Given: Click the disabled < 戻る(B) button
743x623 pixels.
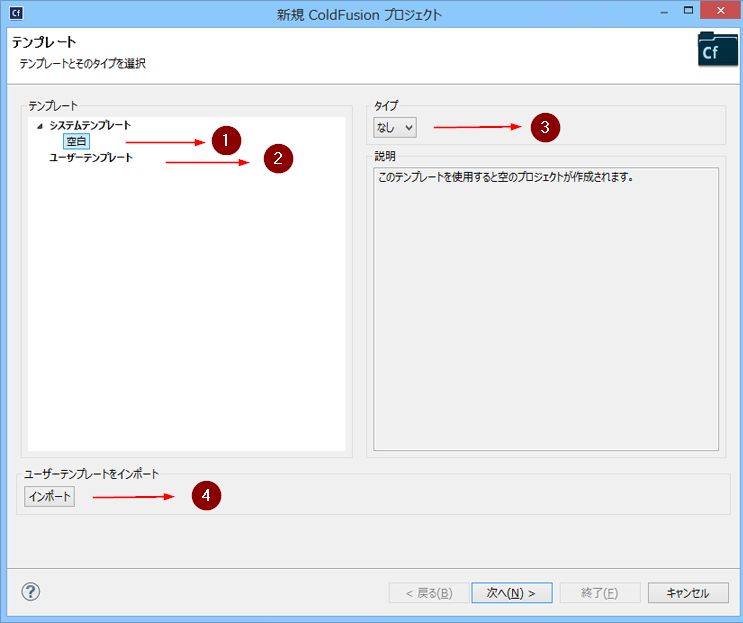Looking at the screenshot, I should (429, 593).
